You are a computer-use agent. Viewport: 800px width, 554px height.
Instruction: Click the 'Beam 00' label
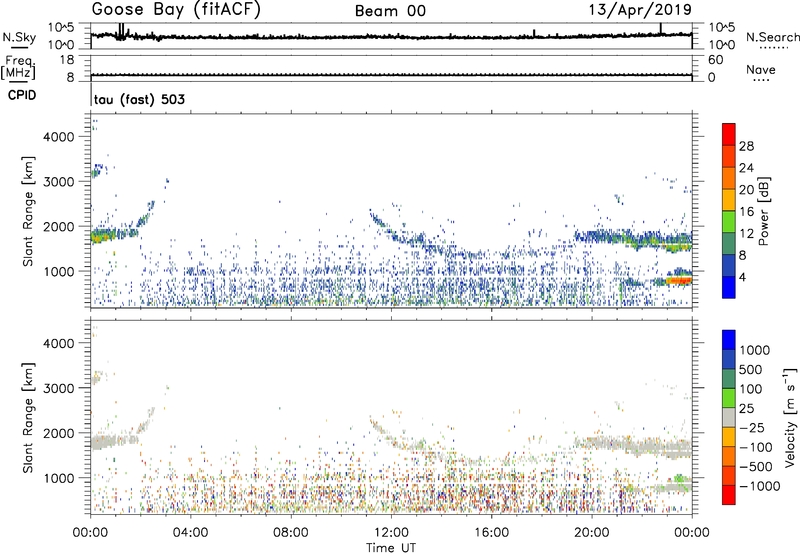pyautogui.click(x=390, y=11)
